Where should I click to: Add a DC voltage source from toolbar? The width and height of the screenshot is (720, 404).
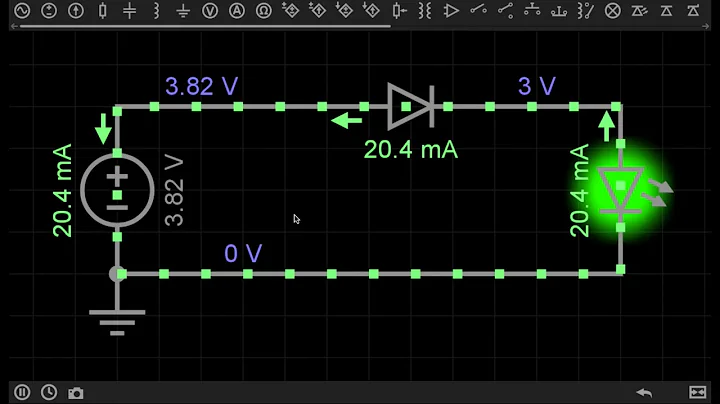pos(49,11)
